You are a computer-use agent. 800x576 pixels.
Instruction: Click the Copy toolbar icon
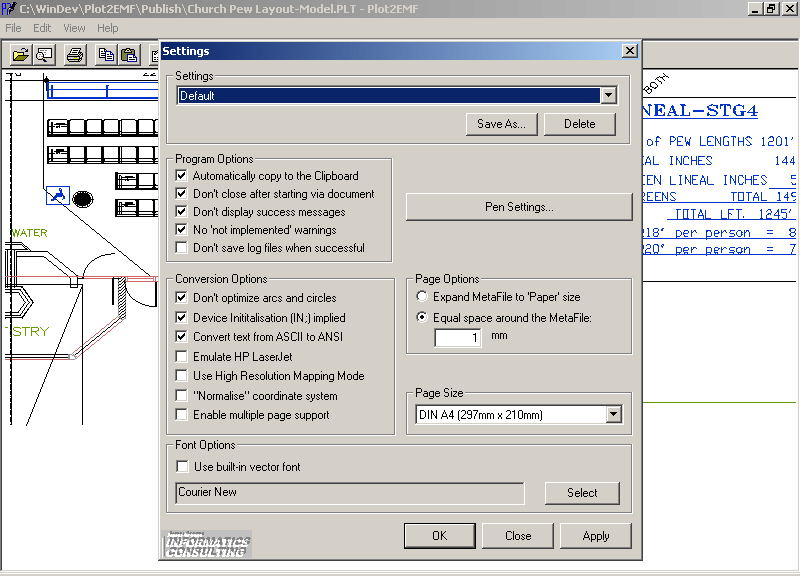[x=106, y=55]
